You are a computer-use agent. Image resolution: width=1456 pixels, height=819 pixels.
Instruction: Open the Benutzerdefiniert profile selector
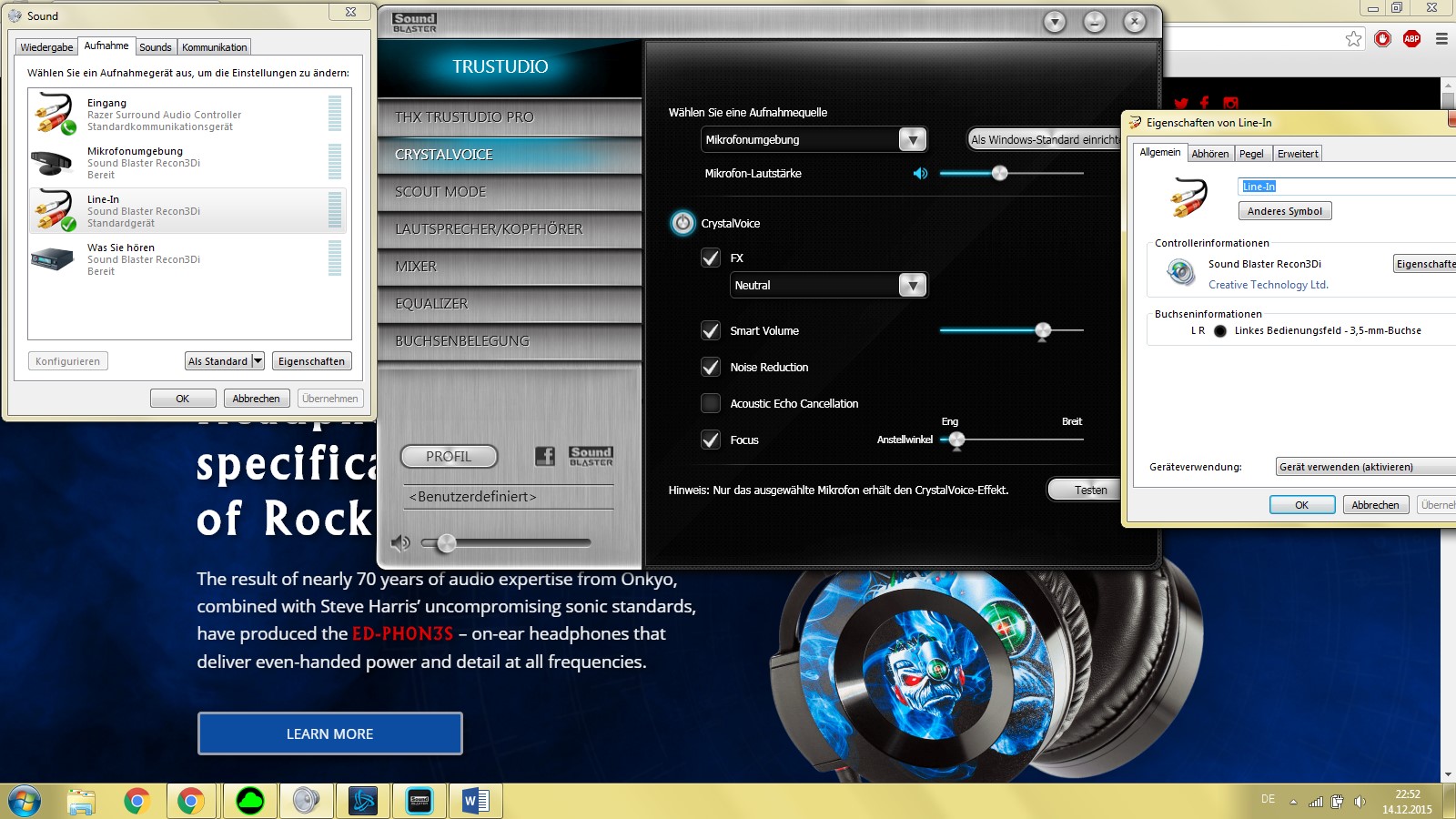pos(509,497)
